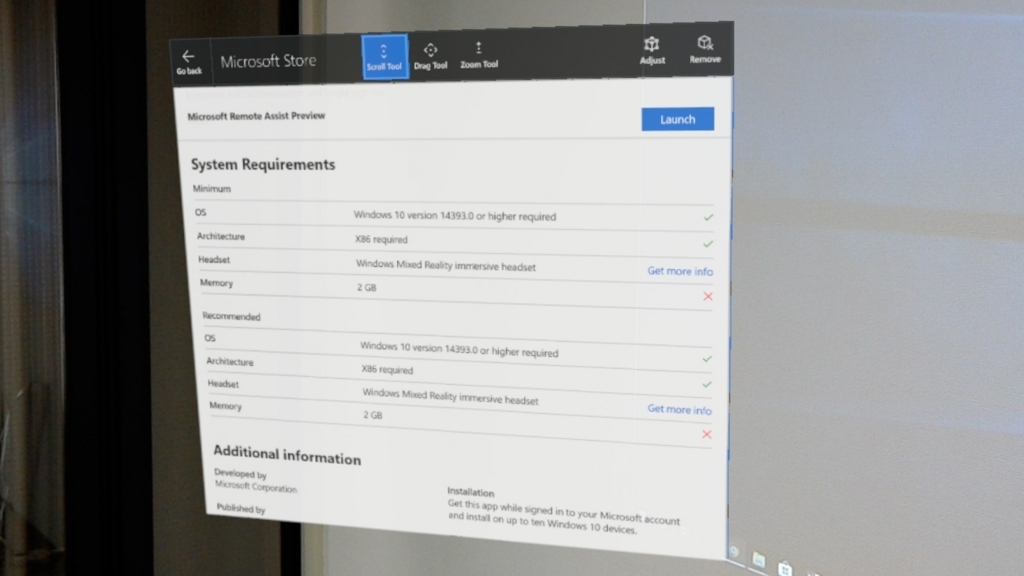Remove the Microsoft Store window

(x=705, y=50)
